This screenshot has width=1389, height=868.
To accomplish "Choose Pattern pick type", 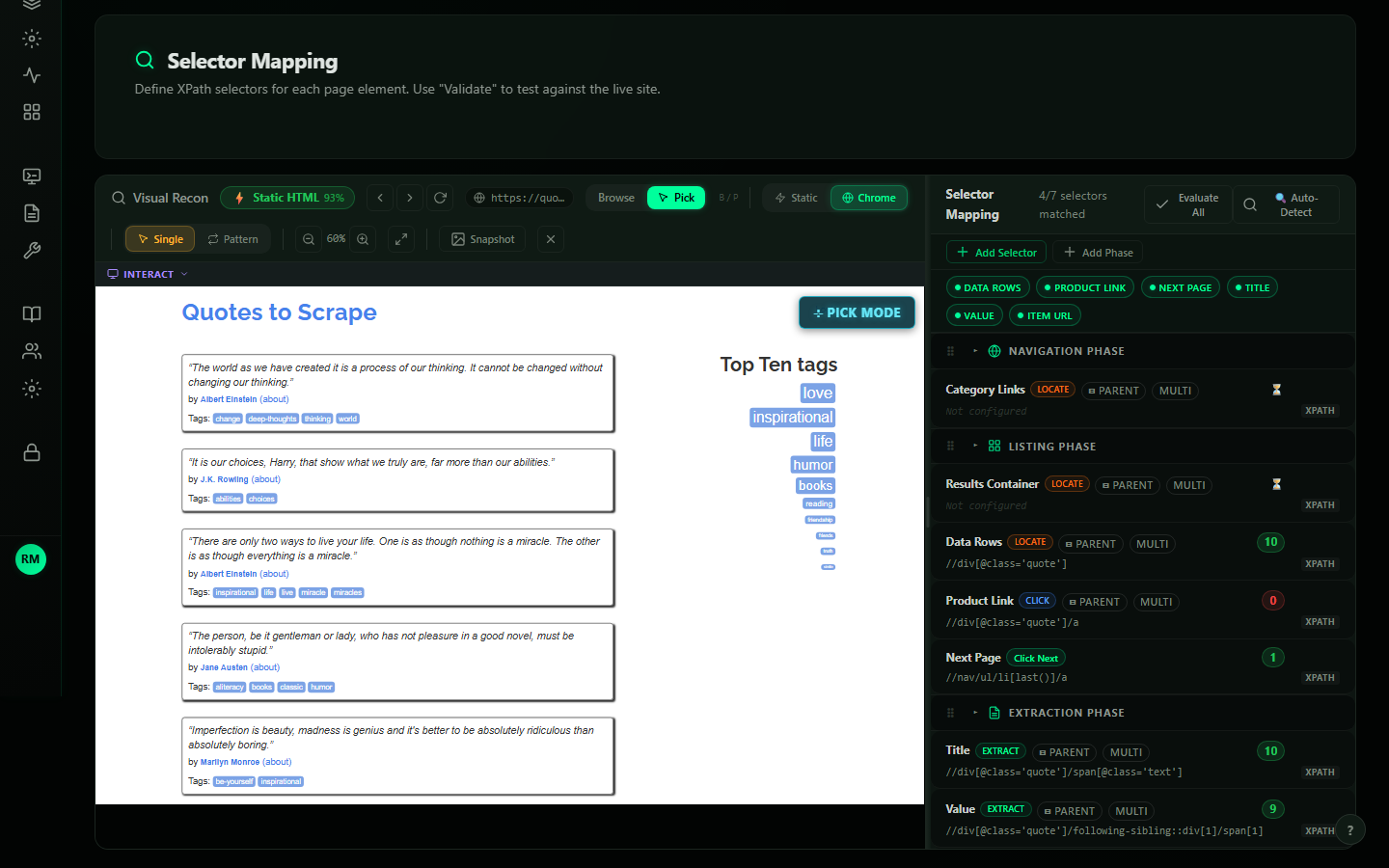I will tap(232, 239).
